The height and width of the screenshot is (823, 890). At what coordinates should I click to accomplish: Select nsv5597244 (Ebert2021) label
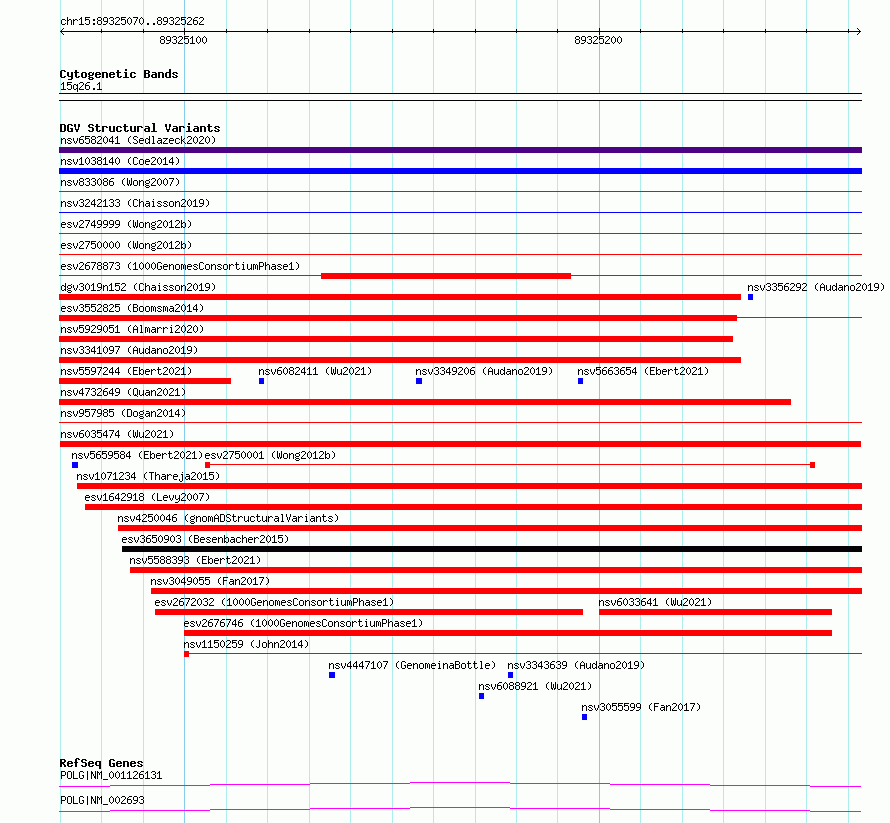click(126, 371)
